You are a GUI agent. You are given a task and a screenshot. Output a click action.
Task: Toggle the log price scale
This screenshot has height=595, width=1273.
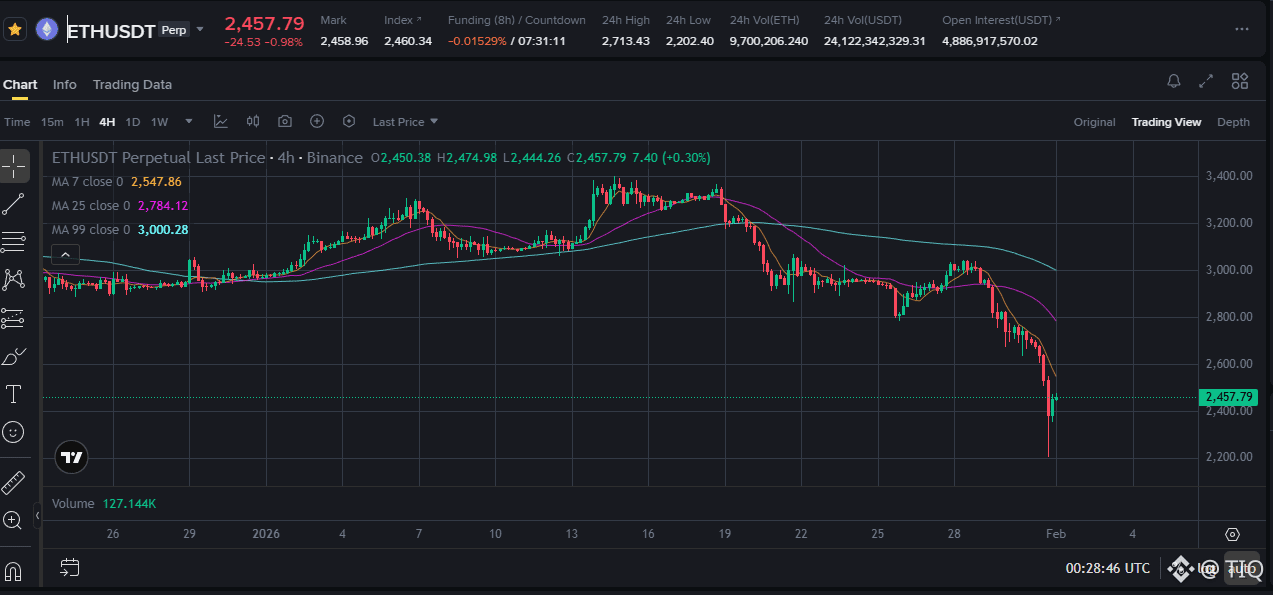[1208, 569]
